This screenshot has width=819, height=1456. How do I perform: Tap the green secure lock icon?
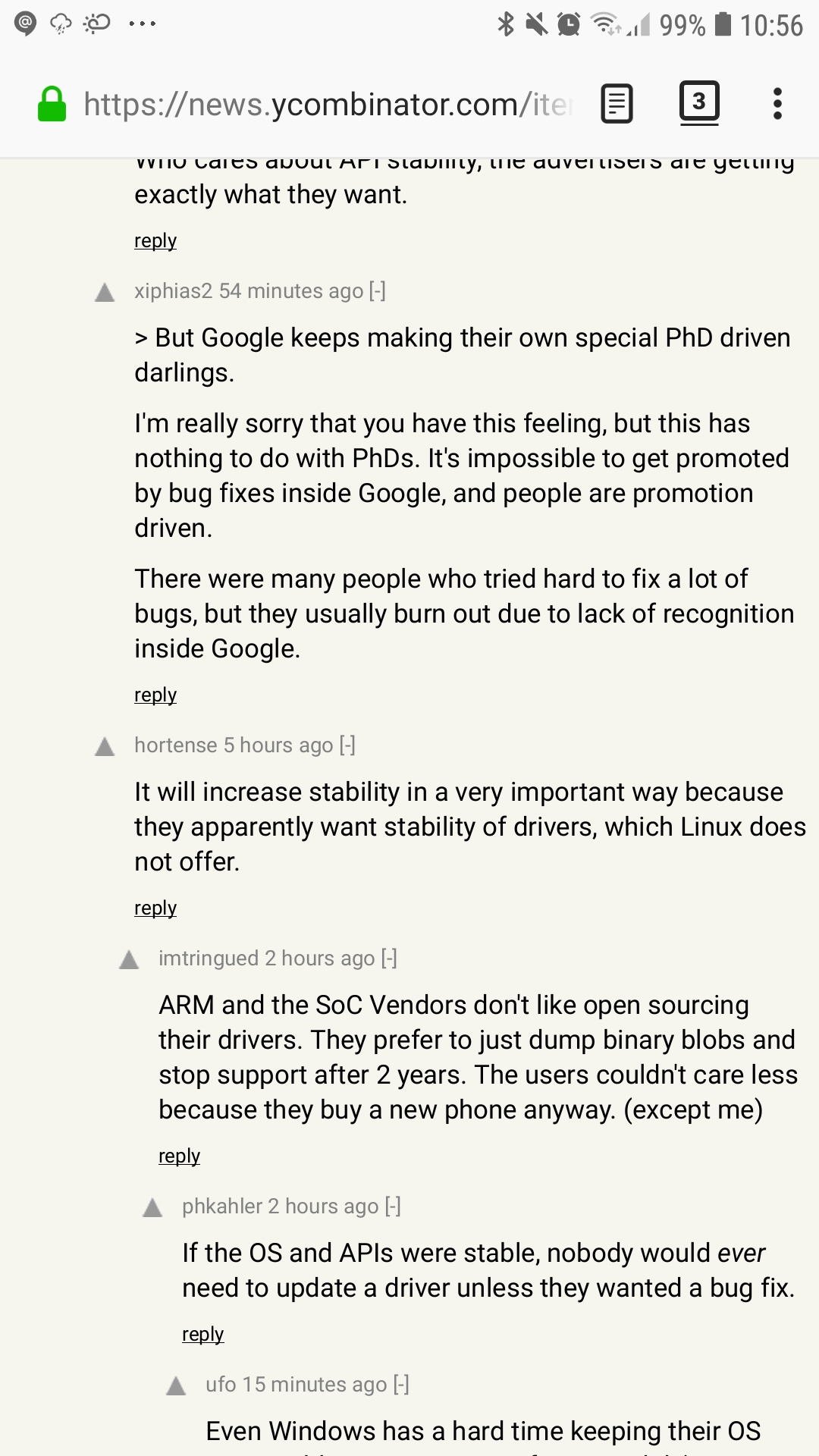click(x=52, y=104)
